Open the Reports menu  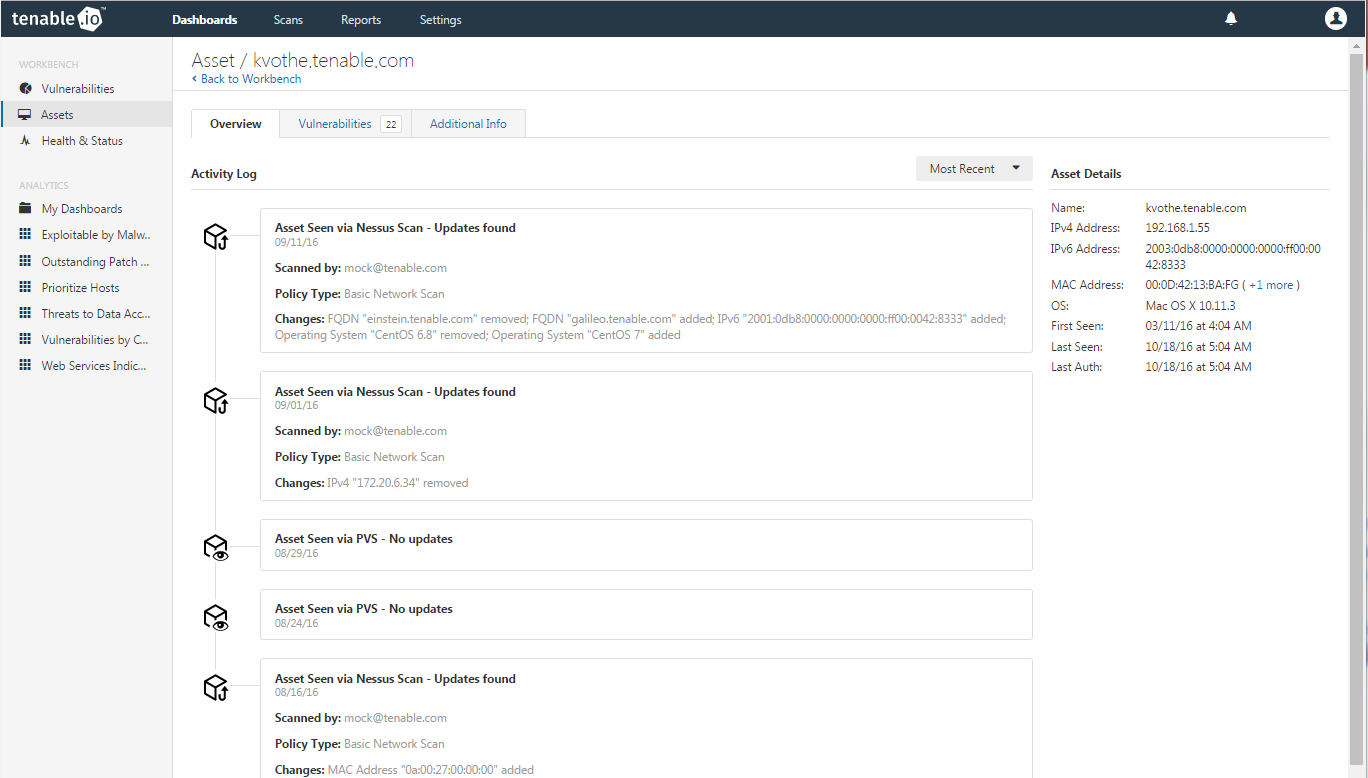point(361,20)
